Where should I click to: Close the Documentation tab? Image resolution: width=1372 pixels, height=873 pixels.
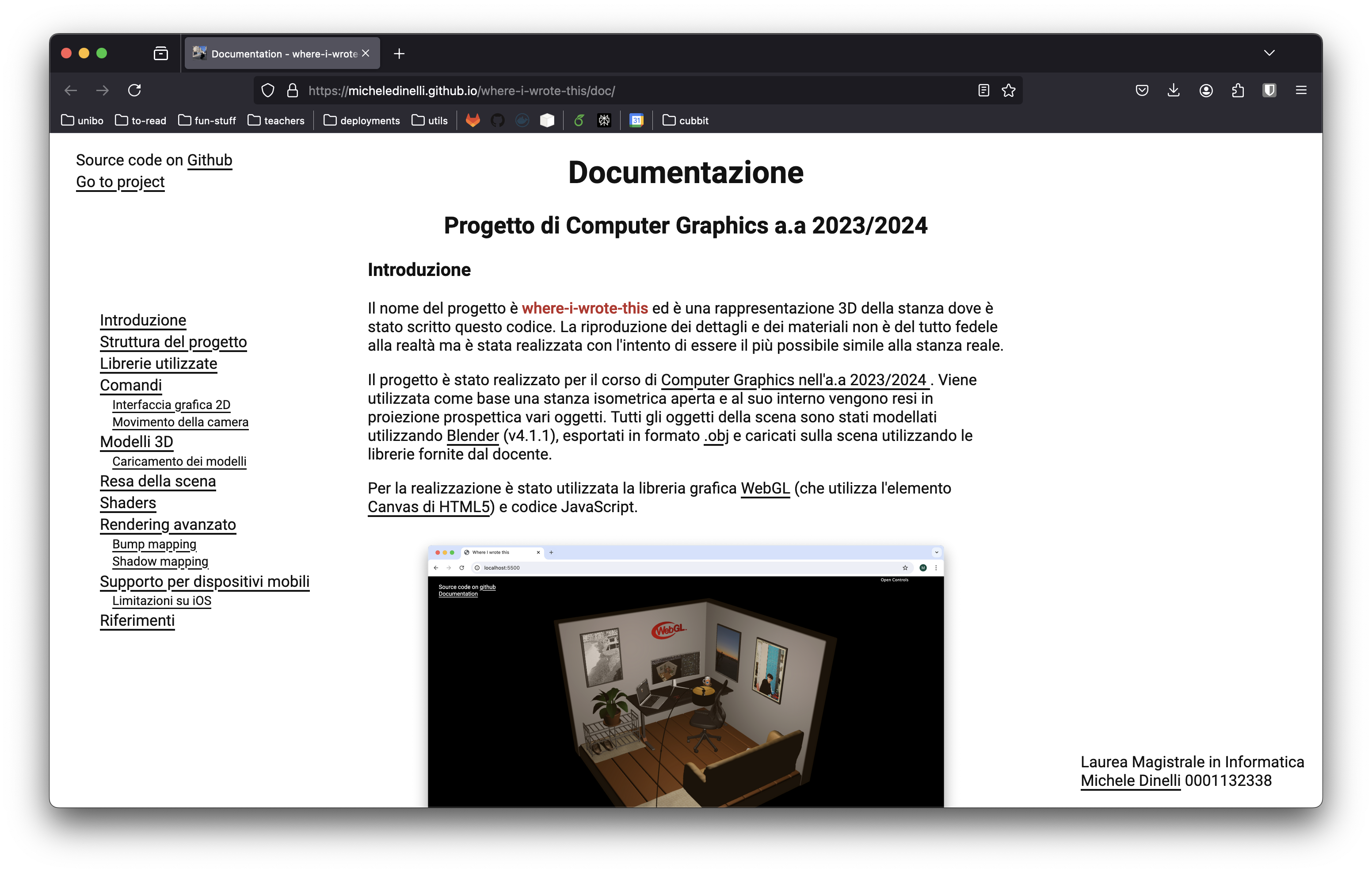[x=366, y=53]
